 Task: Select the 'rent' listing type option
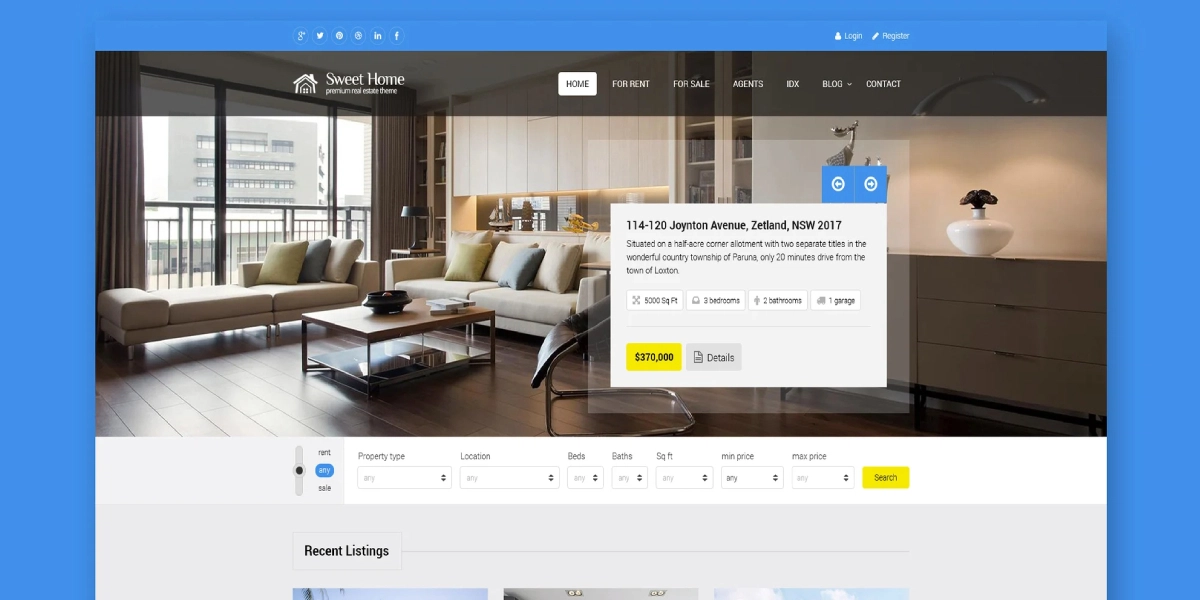click(324, 453)
